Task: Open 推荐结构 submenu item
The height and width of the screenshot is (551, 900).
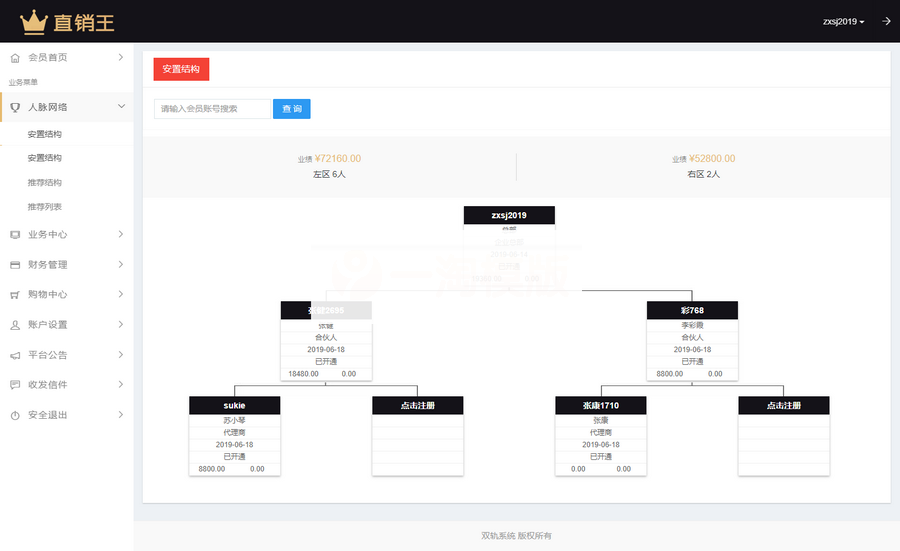Action: (x=45, y=183)
